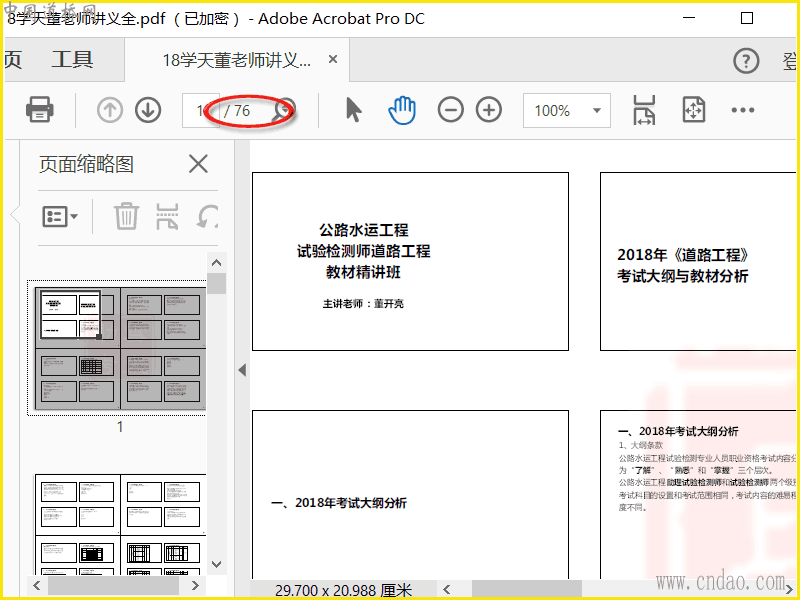This screenshot has height=600, width=800.
Task: Collapse the navigation pane with the left triangle
Action: click(242, 370)
